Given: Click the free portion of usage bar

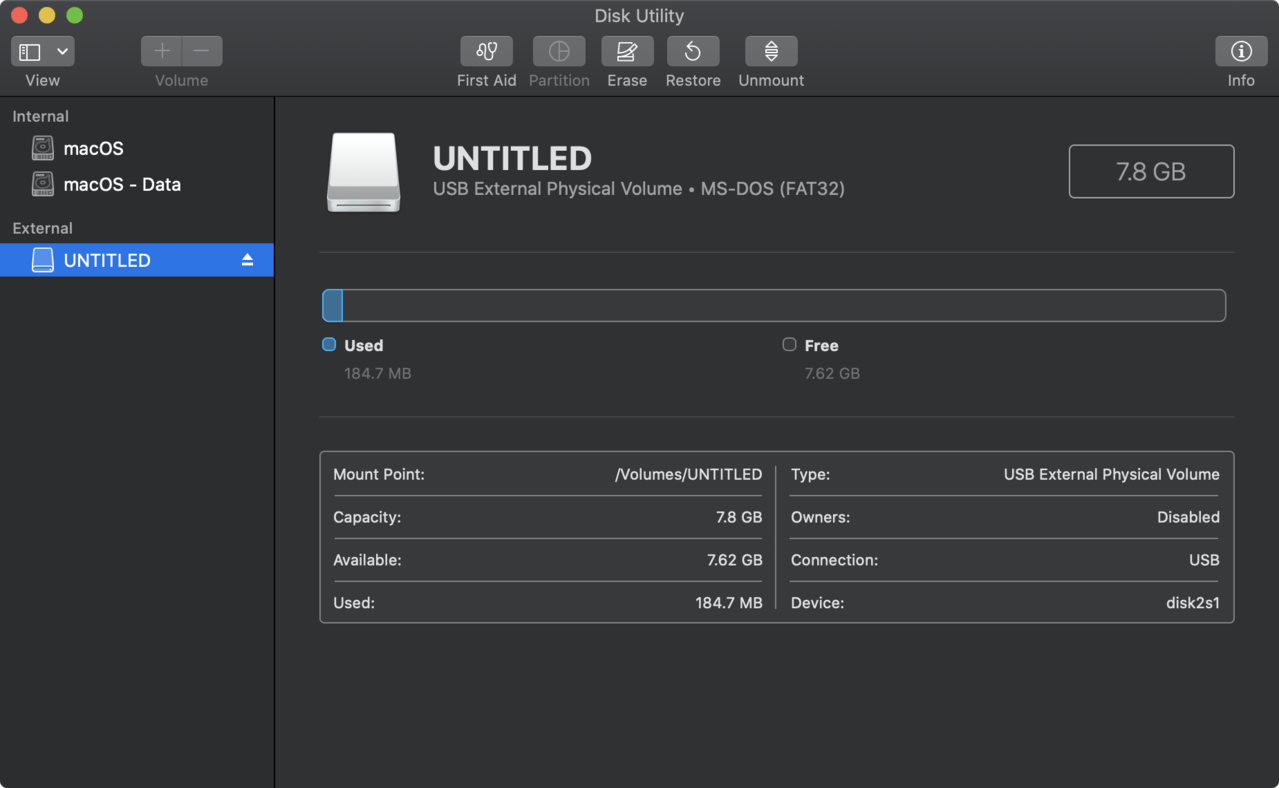Looking at the screenshot, I should coord(784,305).
